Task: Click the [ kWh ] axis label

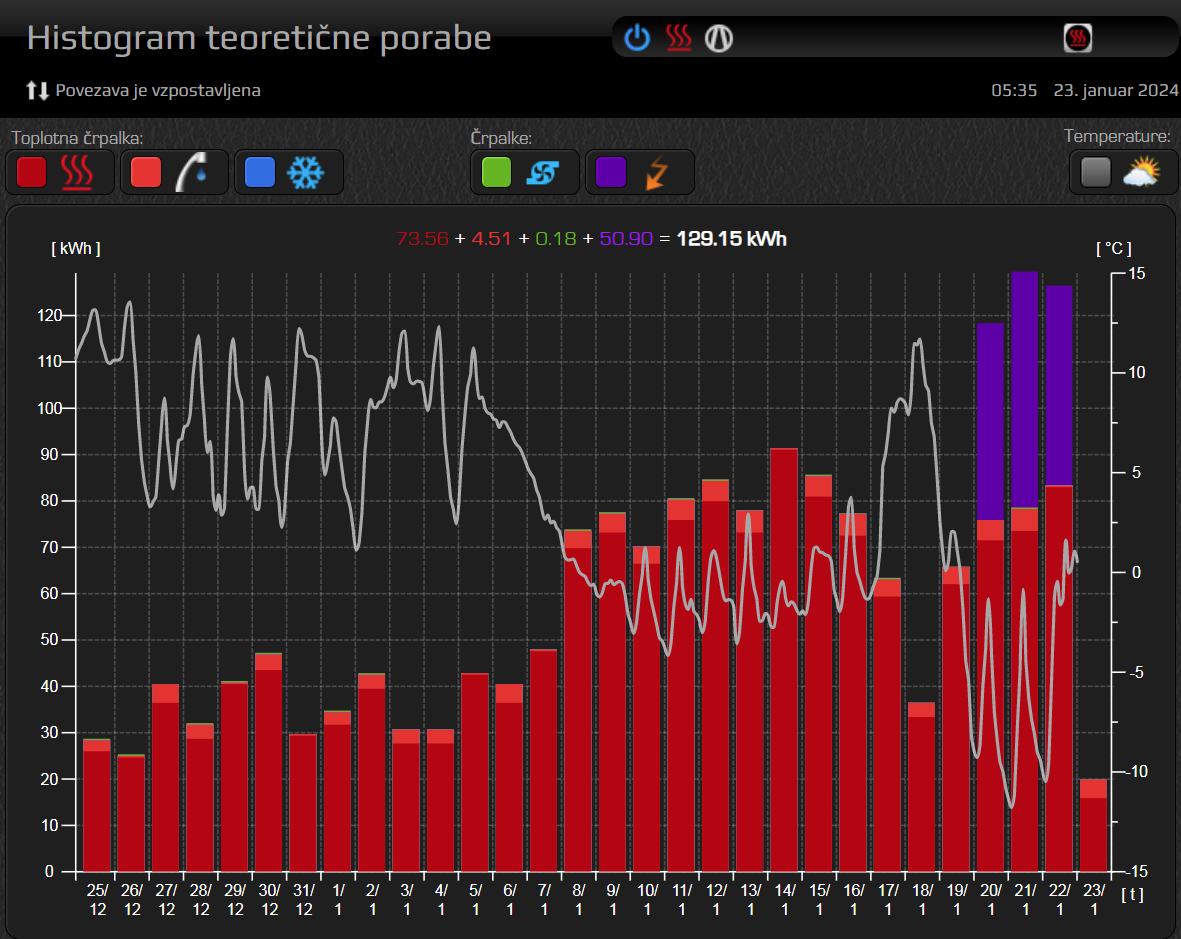Action: (x=76, y=248)
